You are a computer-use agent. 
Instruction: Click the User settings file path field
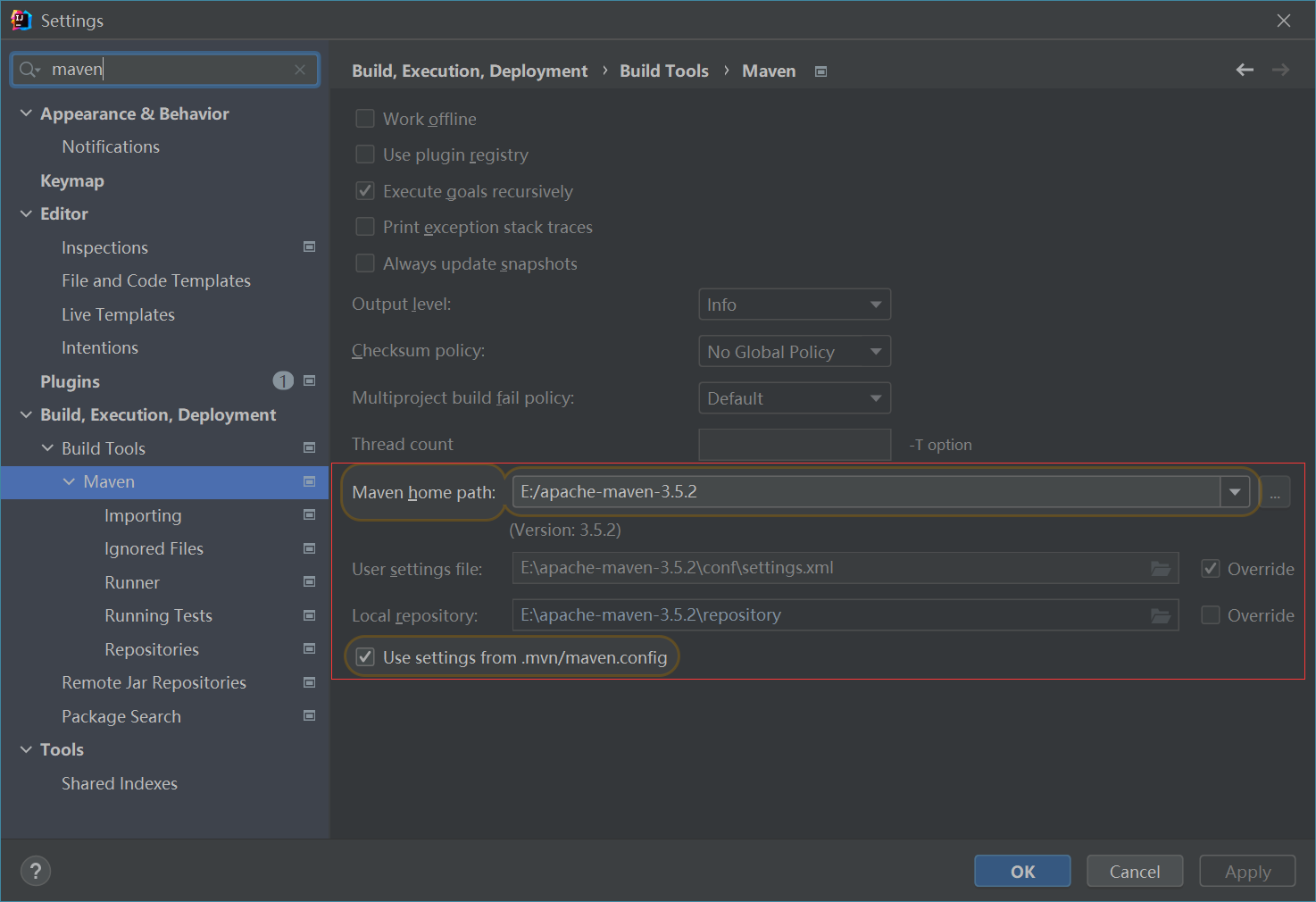coord(845,568)
